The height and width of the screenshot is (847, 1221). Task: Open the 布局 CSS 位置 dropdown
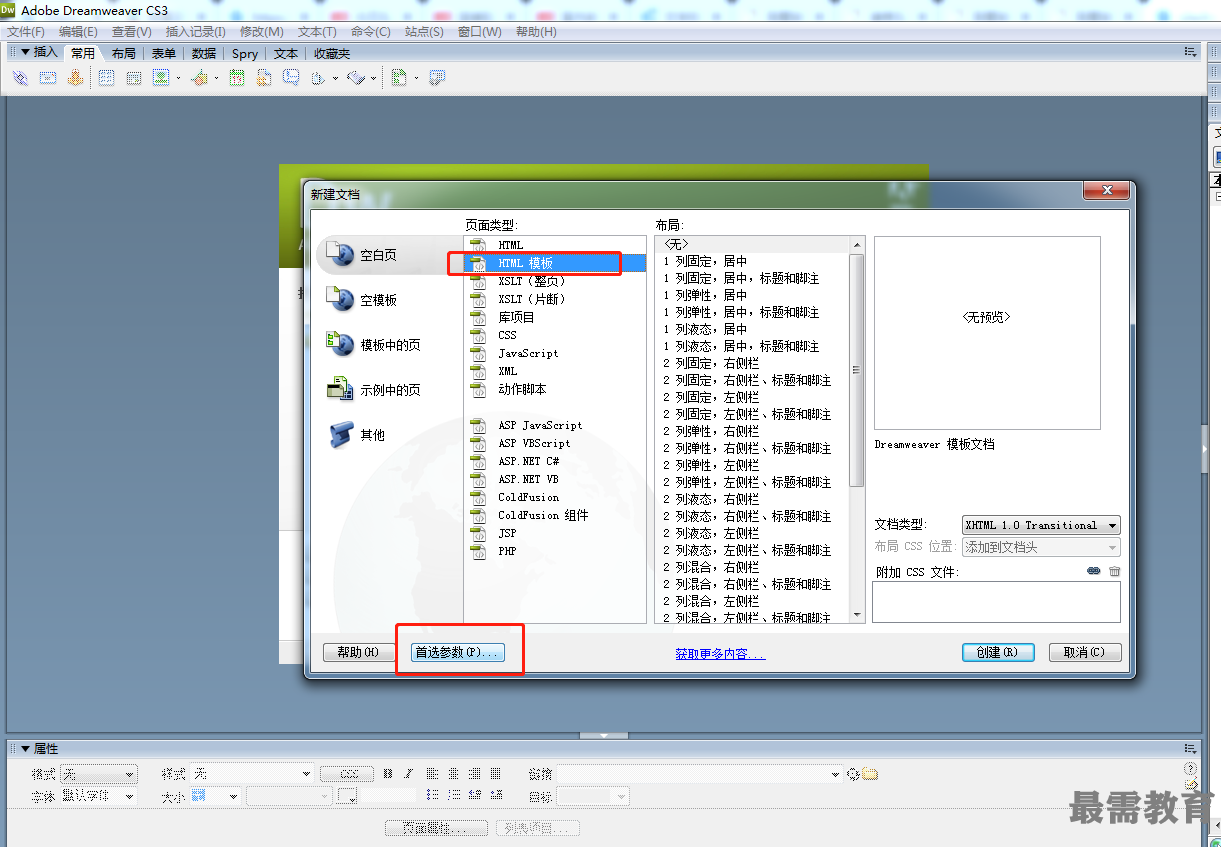pos(1041,547)
